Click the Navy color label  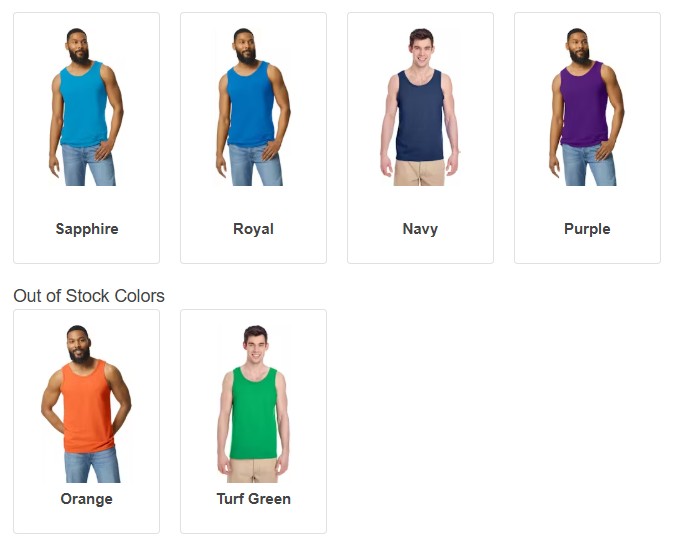coord(420,229)
